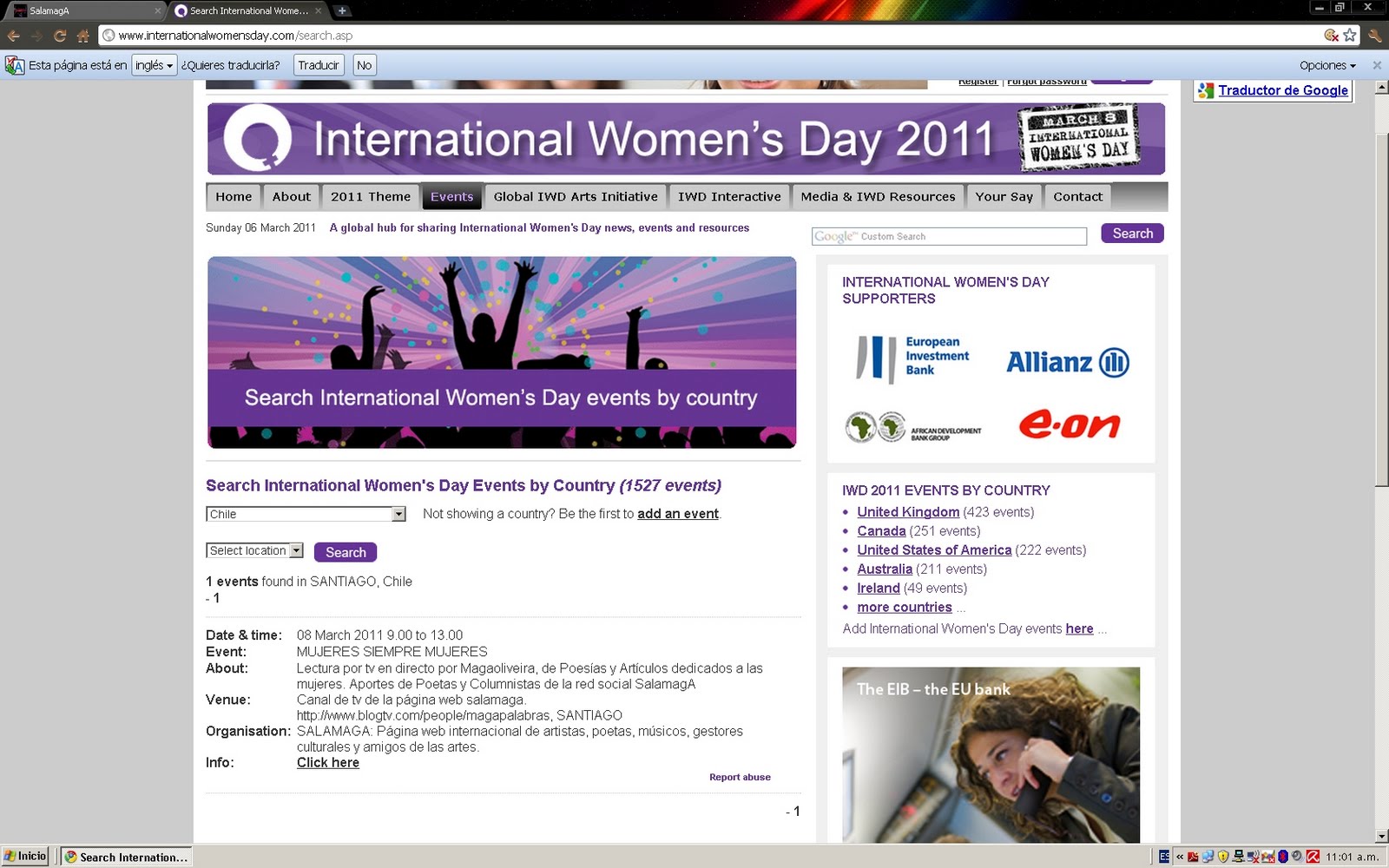The image size is (1389, 868).
Task: Close the SalamagA tab
Action: pyautogui.click(x=158, y=10)
